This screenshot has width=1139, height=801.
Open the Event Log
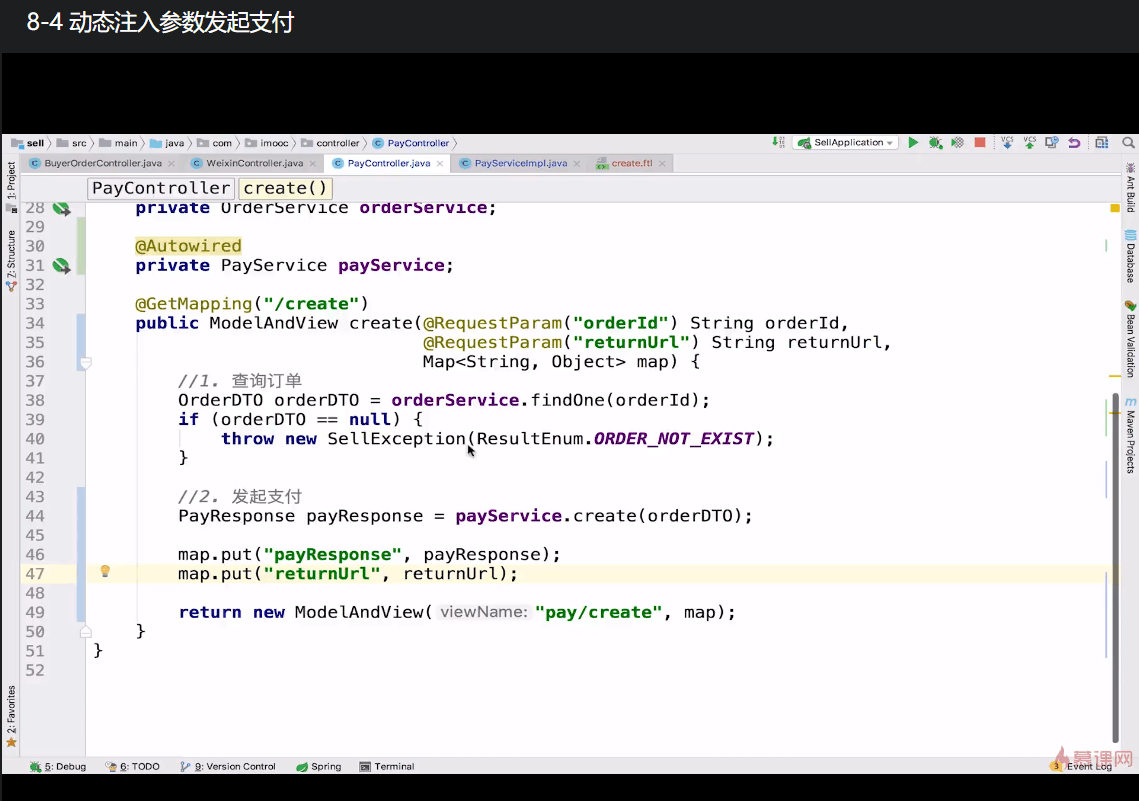[1082, 766]
